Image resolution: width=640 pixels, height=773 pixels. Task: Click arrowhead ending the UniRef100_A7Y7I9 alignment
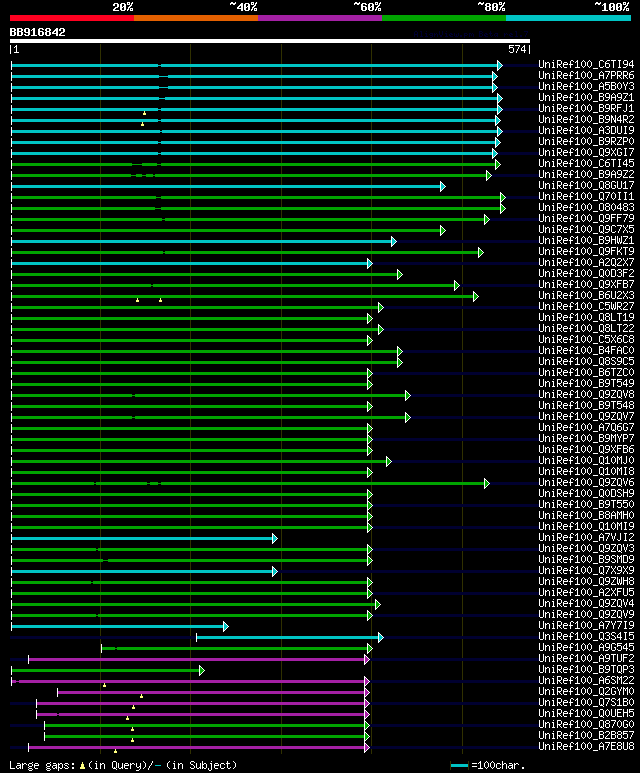click(225, 627)
